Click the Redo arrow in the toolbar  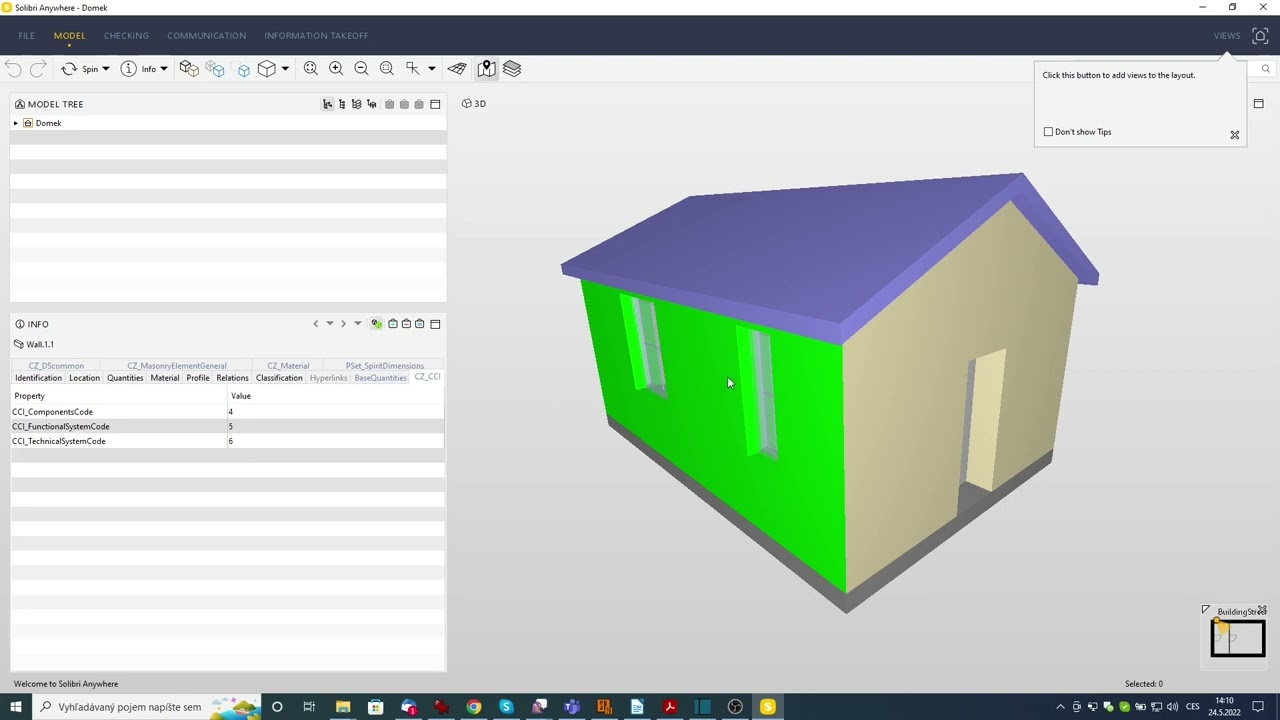pyautogui.click(x=38, y=69)
